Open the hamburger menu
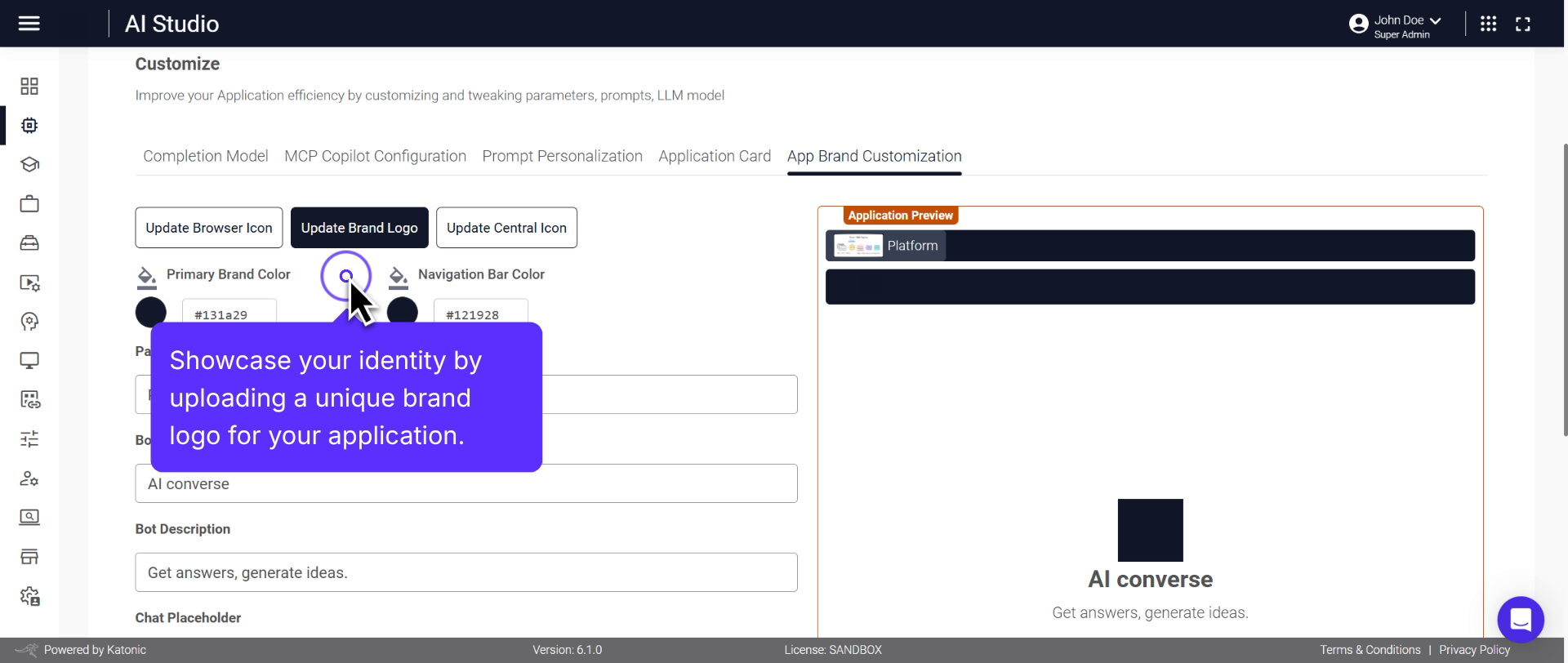 [29, 24]
